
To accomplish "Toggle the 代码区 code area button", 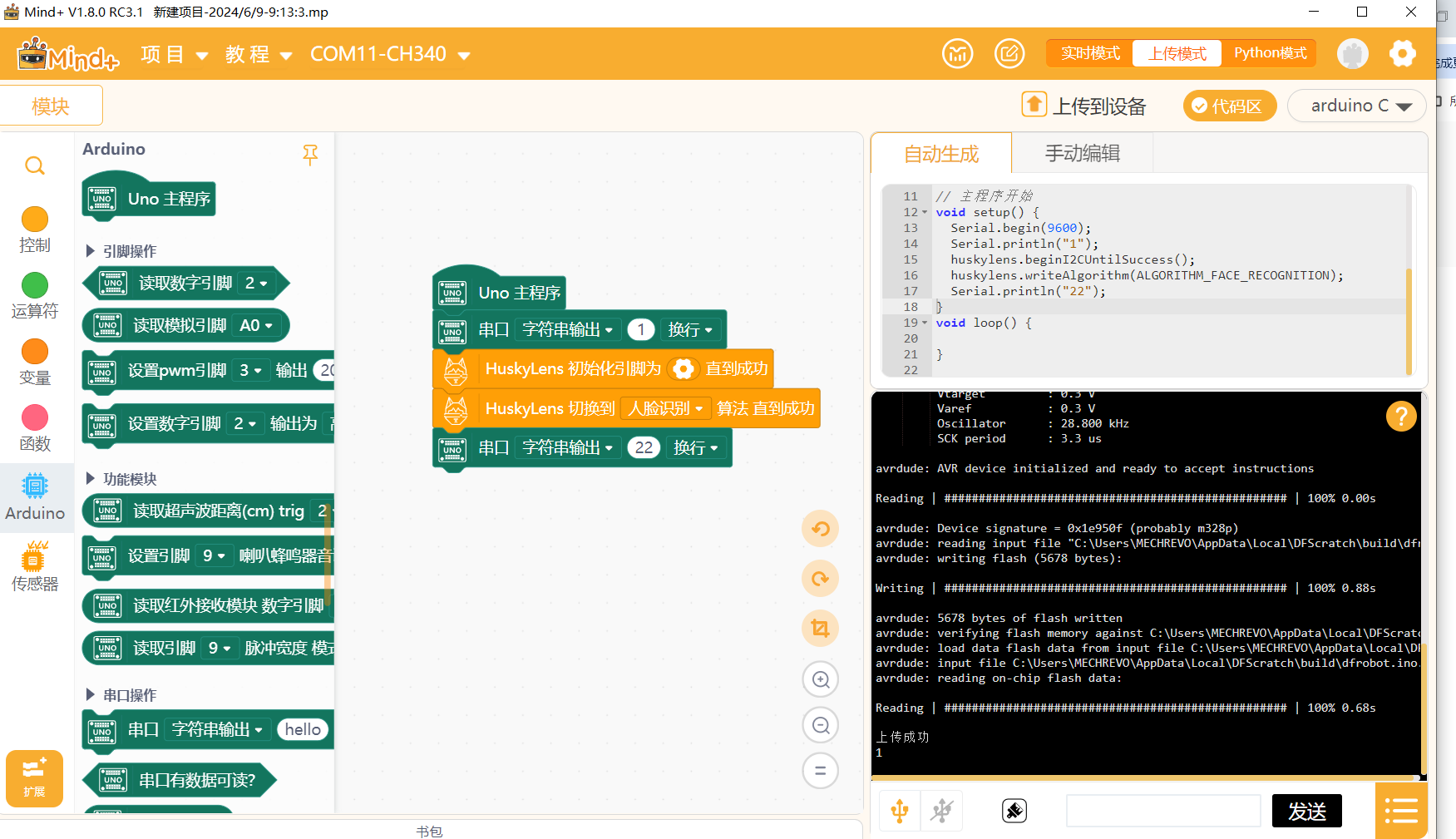I will (x=1229, y=106).
